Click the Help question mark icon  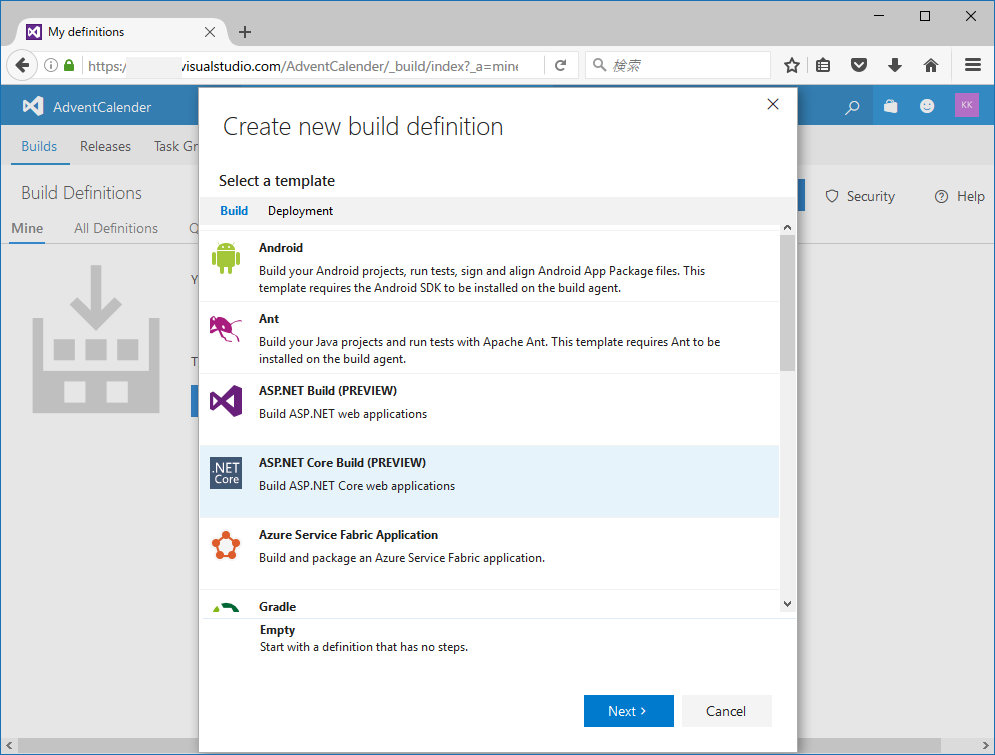point(941,197)
